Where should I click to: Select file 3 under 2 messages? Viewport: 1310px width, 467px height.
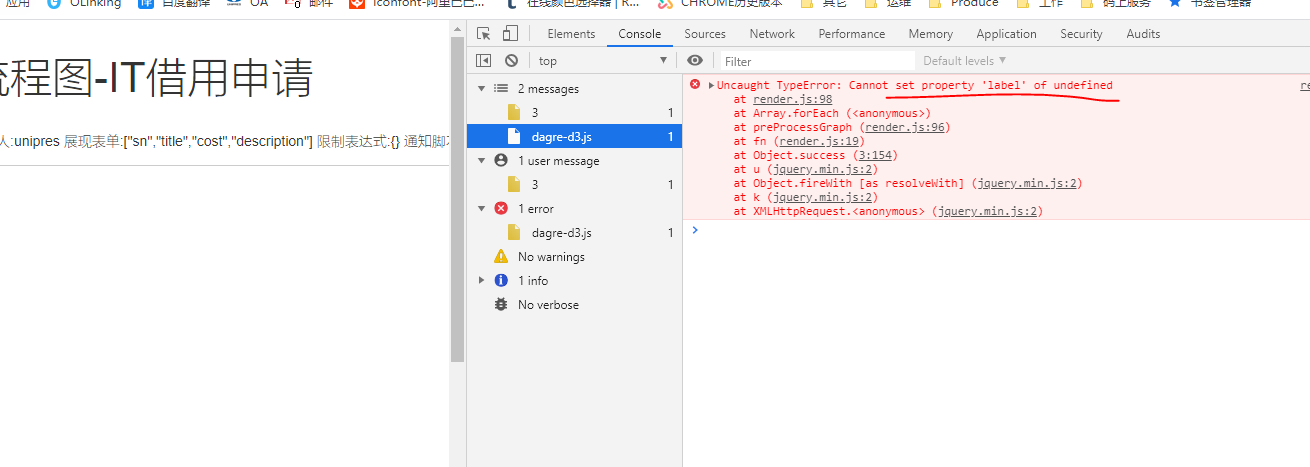pyautogui.click(x=574, y=112)
